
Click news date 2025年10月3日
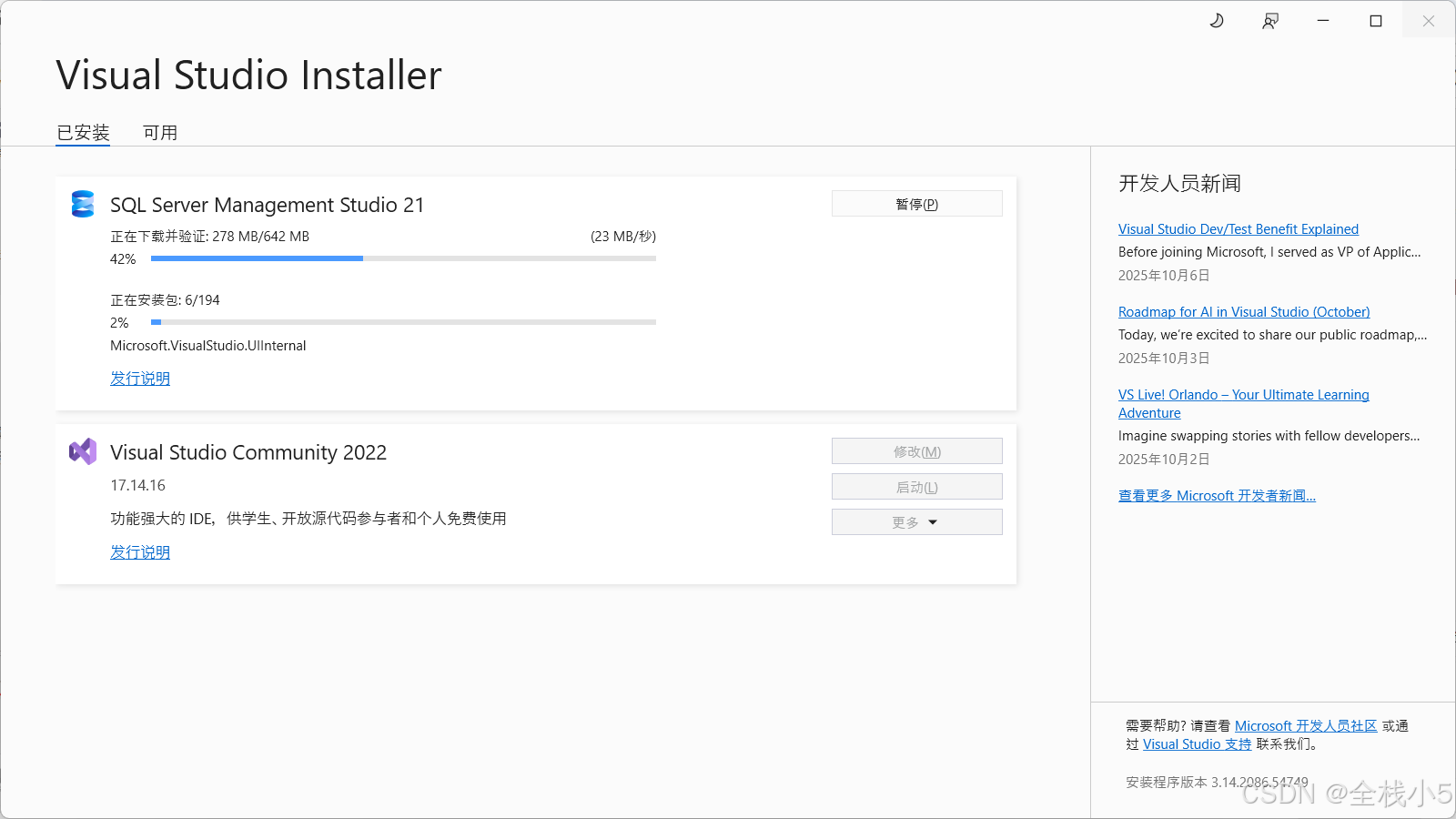1164,359
